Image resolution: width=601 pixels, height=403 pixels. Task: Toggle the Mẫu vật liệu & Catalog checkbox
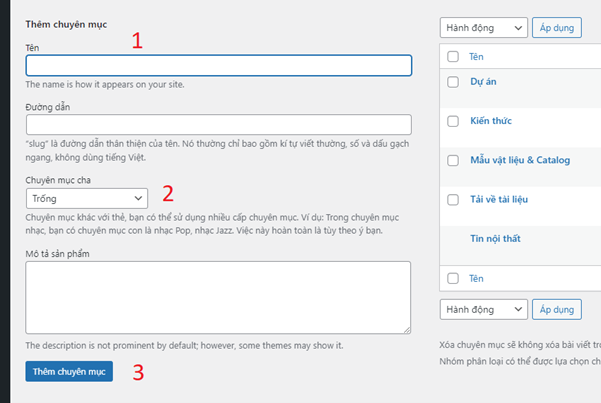click(453, 160)
